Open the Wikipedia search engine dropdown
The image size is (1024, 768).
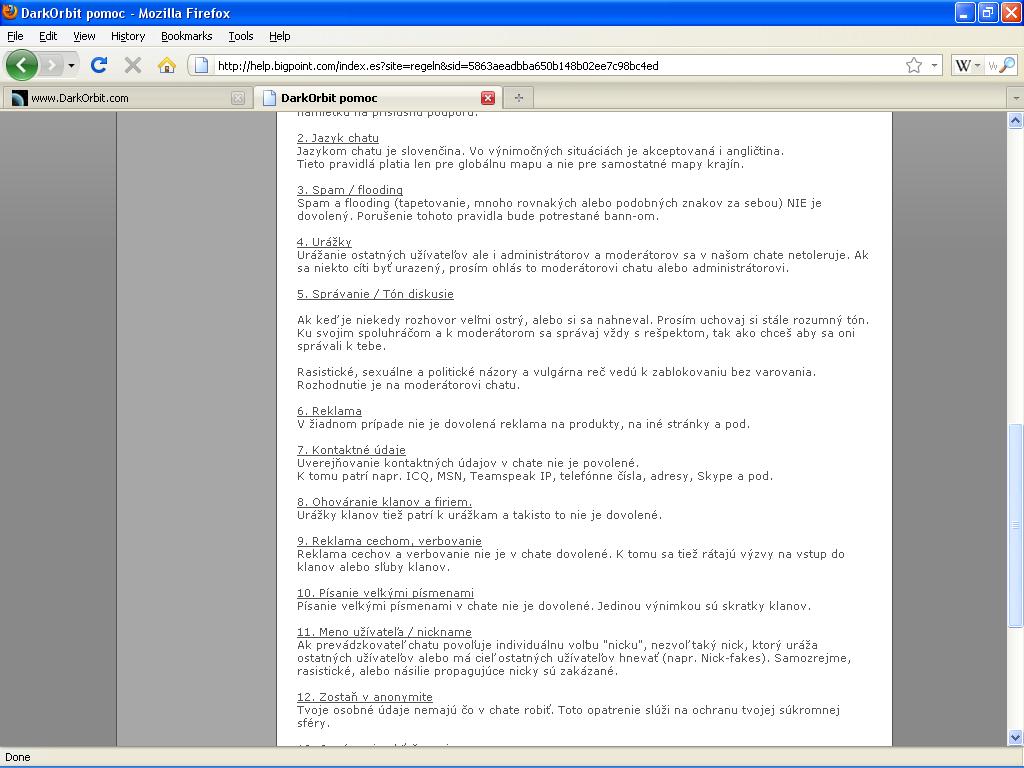(968, 66)
